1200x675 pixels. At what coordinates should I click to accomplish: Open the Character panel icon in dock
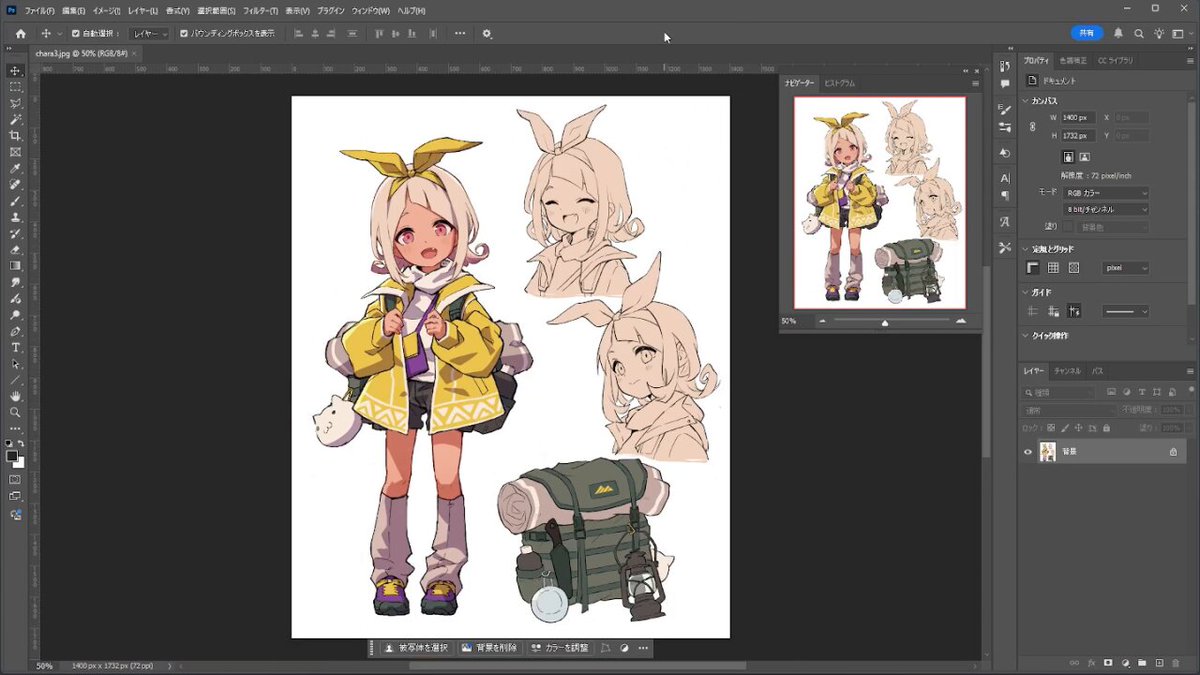(1005, 178)
